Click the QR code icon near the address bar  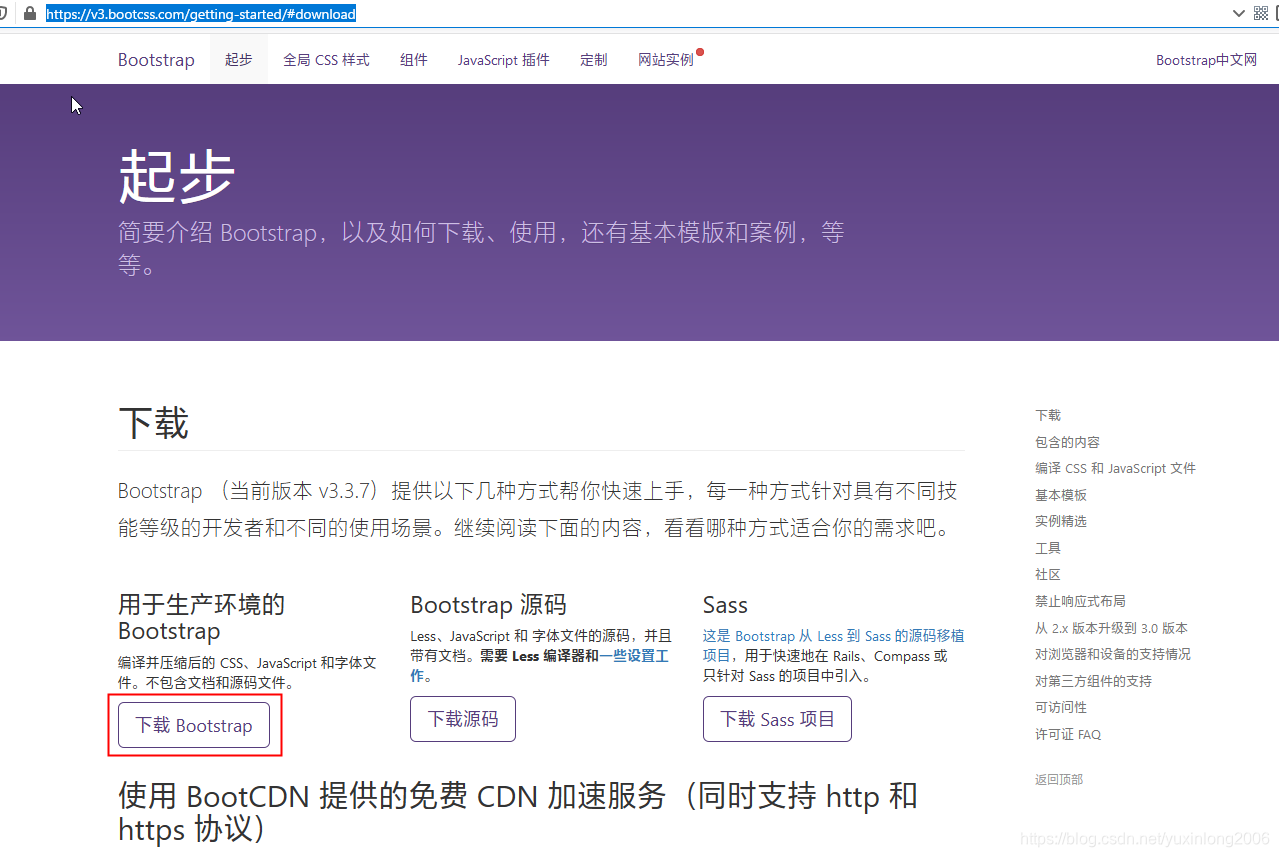(x=1261, y=14)
